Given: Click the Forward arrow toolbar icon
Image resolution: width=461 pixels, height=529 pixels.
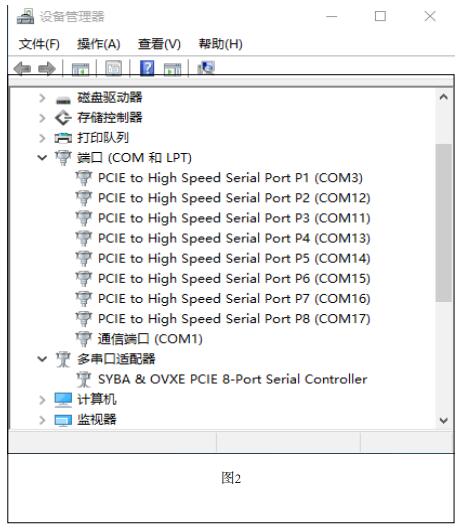Looking at the screenshot, I should pos(47,68).
